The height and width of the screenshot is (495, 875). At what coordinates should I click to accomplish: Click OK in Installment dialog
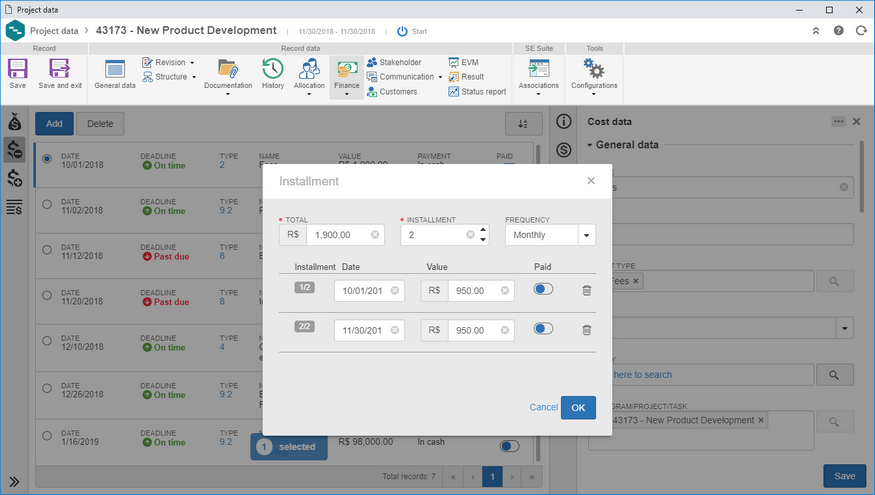578,407
